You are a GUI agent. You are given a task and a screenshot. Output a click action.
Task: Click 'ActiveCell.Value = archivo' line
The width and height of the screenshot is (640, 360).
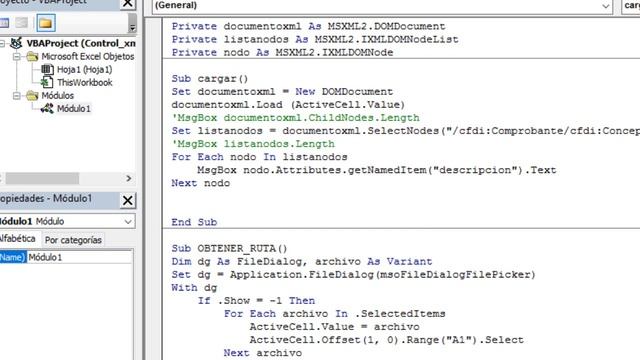pos(335,327)
